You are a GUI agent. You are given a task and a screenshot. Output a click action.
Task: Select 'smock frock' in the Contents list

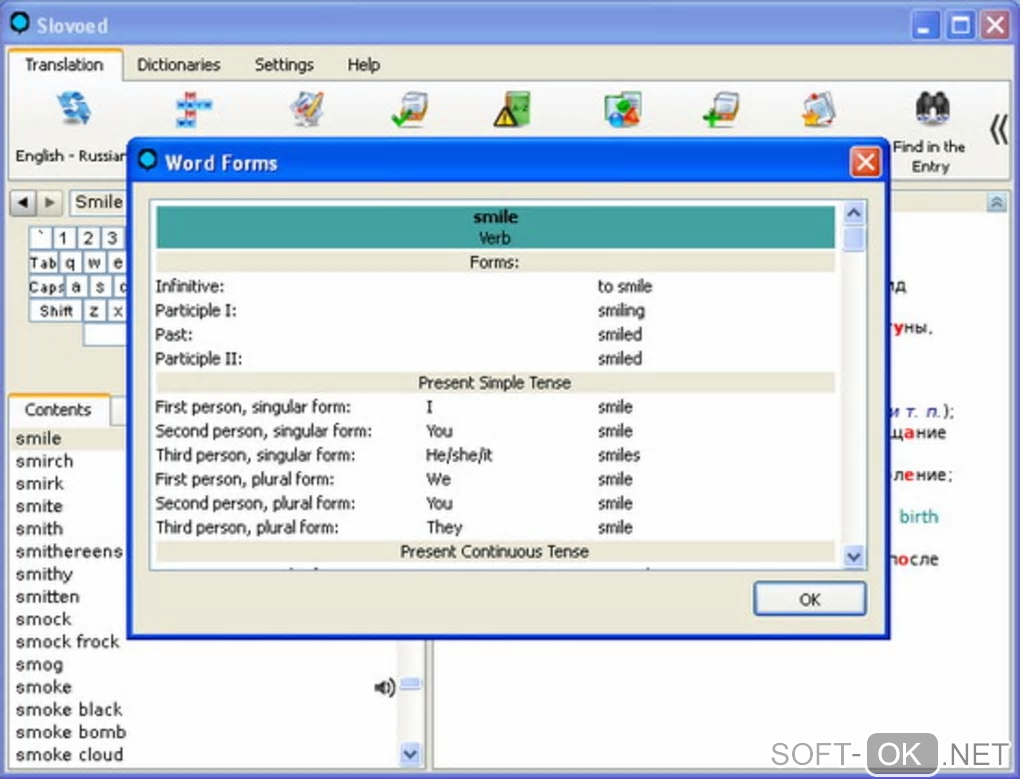[x=67, y=642]
